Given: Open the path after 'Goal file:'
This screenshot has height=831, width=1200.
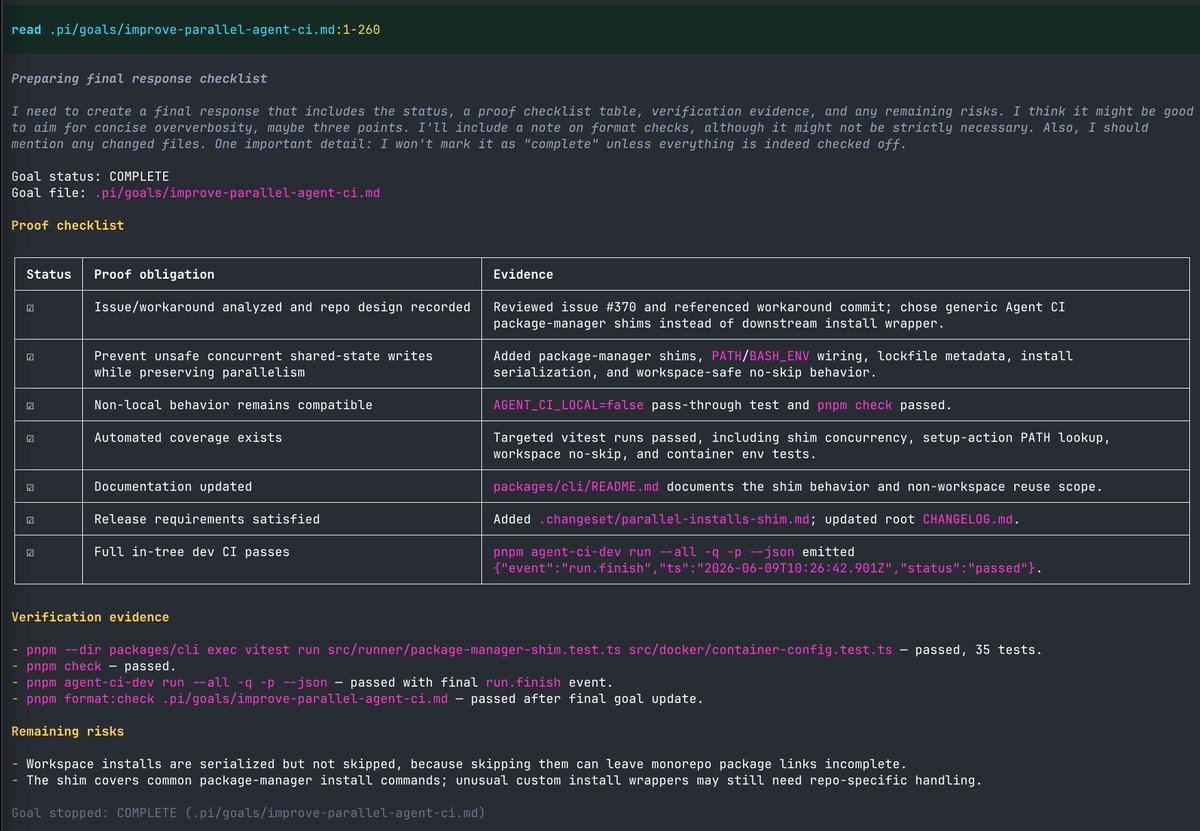Looking at the screenshot, I should pyautogui.click(x=237, y=192).
